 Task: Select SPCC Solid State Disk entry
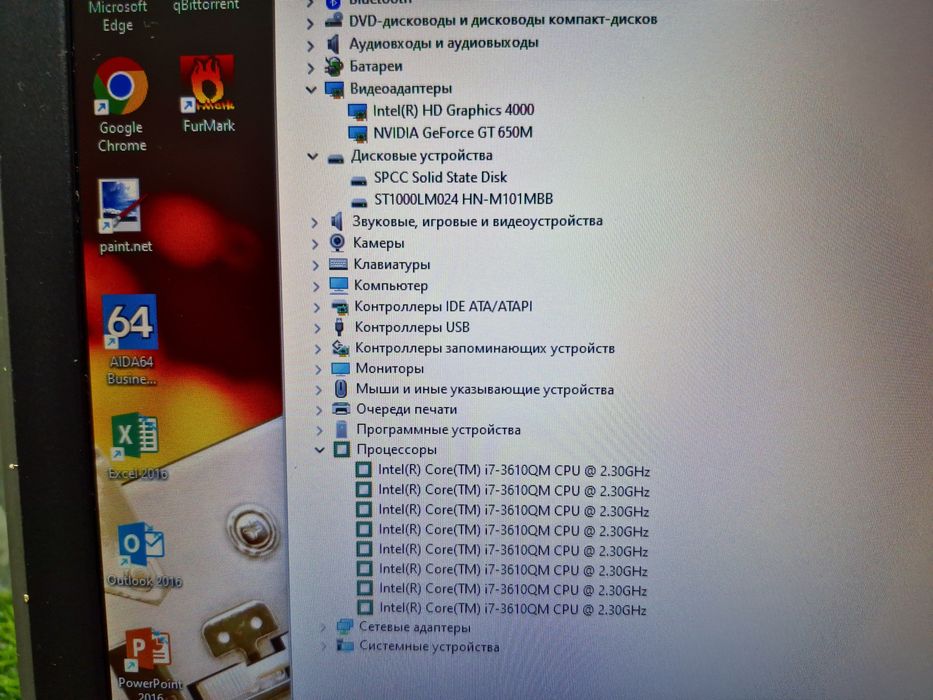(x=440, y=177)
